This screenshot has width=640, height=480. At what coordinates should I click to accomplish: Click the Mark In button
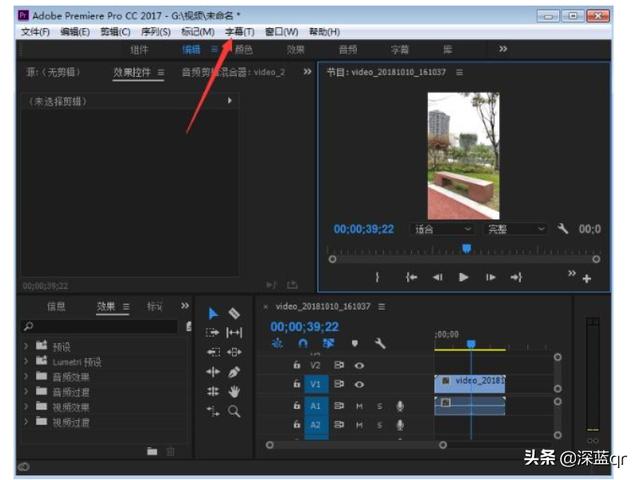[377, 278]
